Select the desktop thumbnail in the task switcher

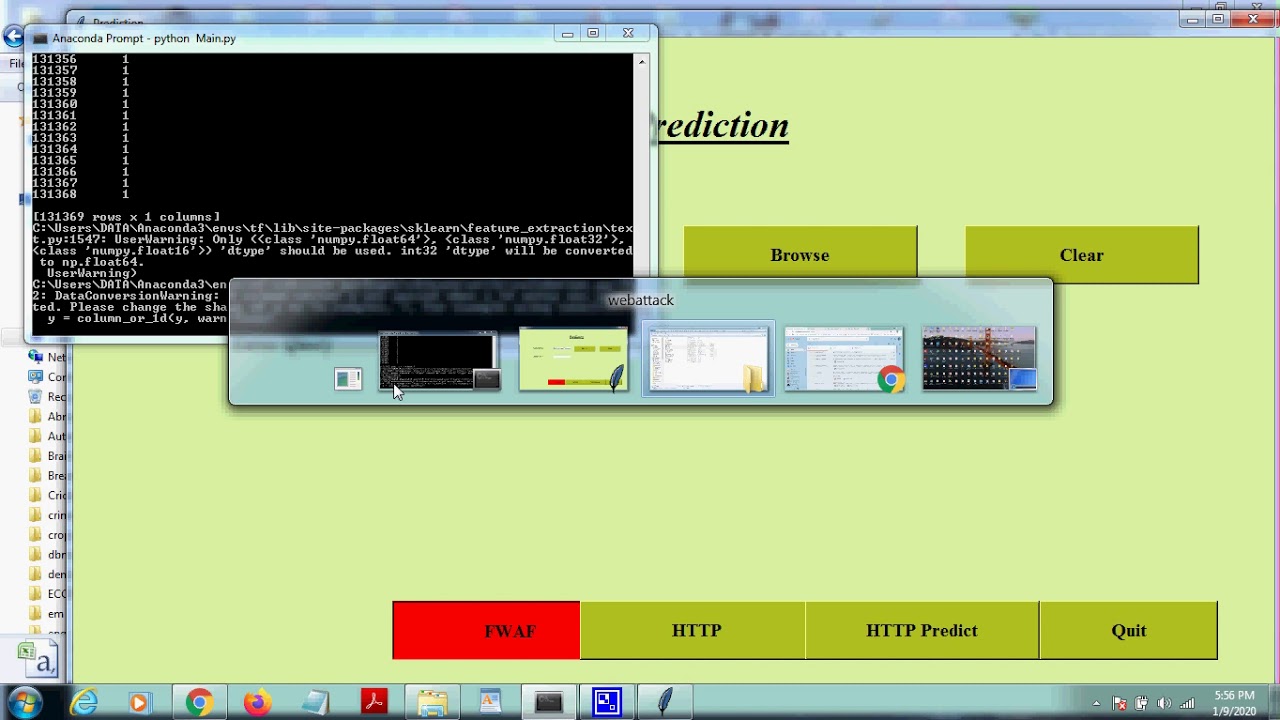point(979,358)
